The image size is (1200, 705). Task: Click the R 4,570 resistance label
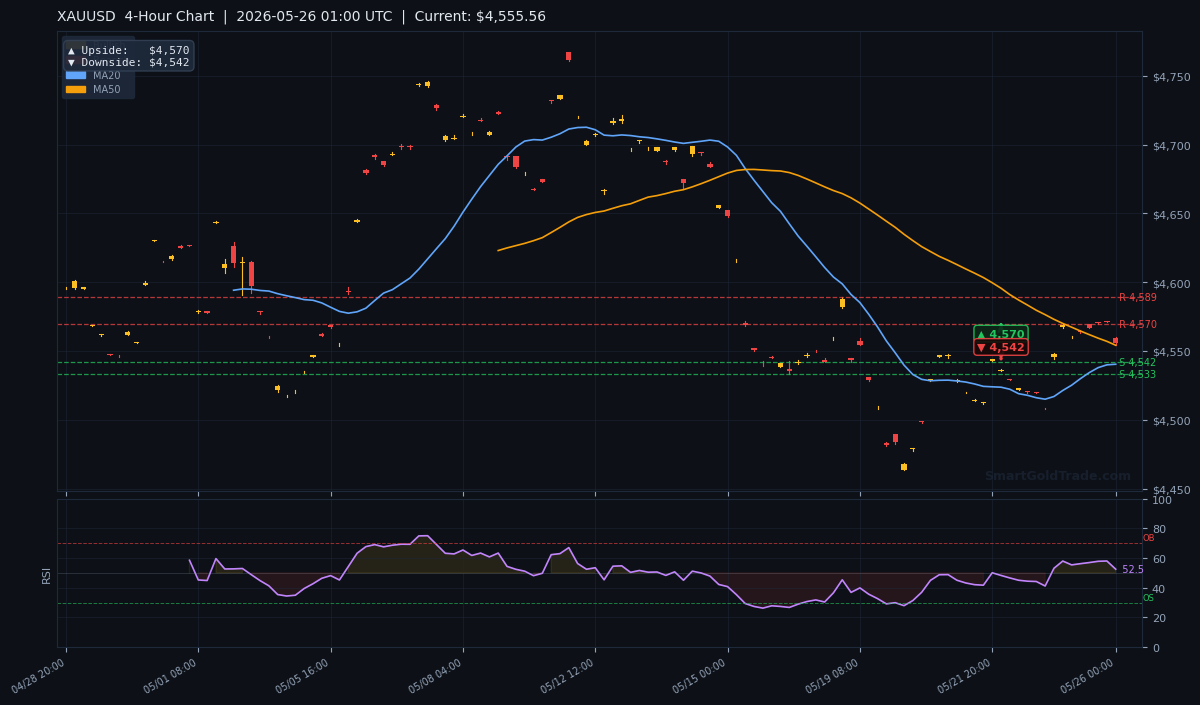coord(1138,324)
